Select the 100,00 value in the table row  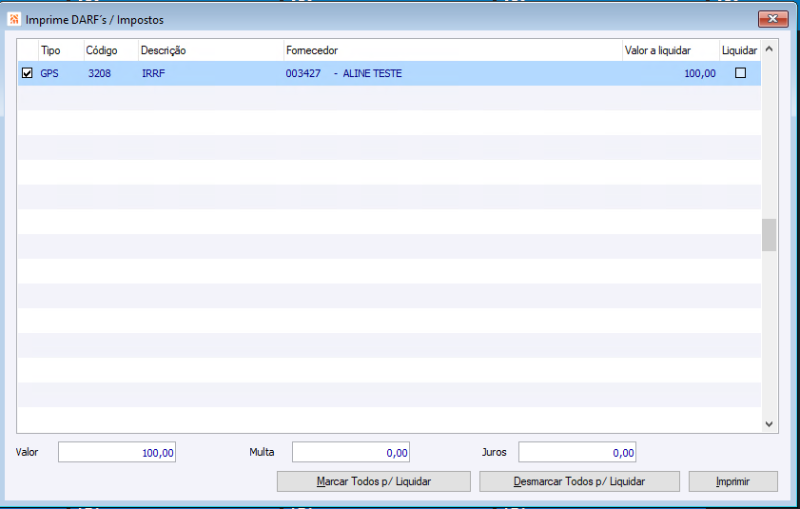[x=700, y=73]
